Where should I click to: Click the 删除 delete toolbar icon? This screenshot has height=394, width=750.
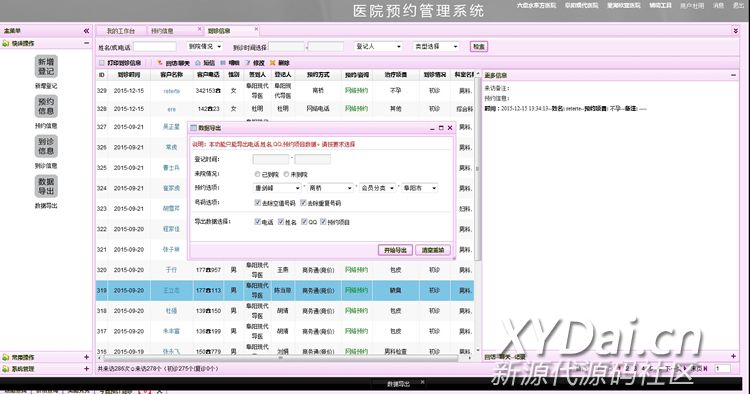pos(273,63)
